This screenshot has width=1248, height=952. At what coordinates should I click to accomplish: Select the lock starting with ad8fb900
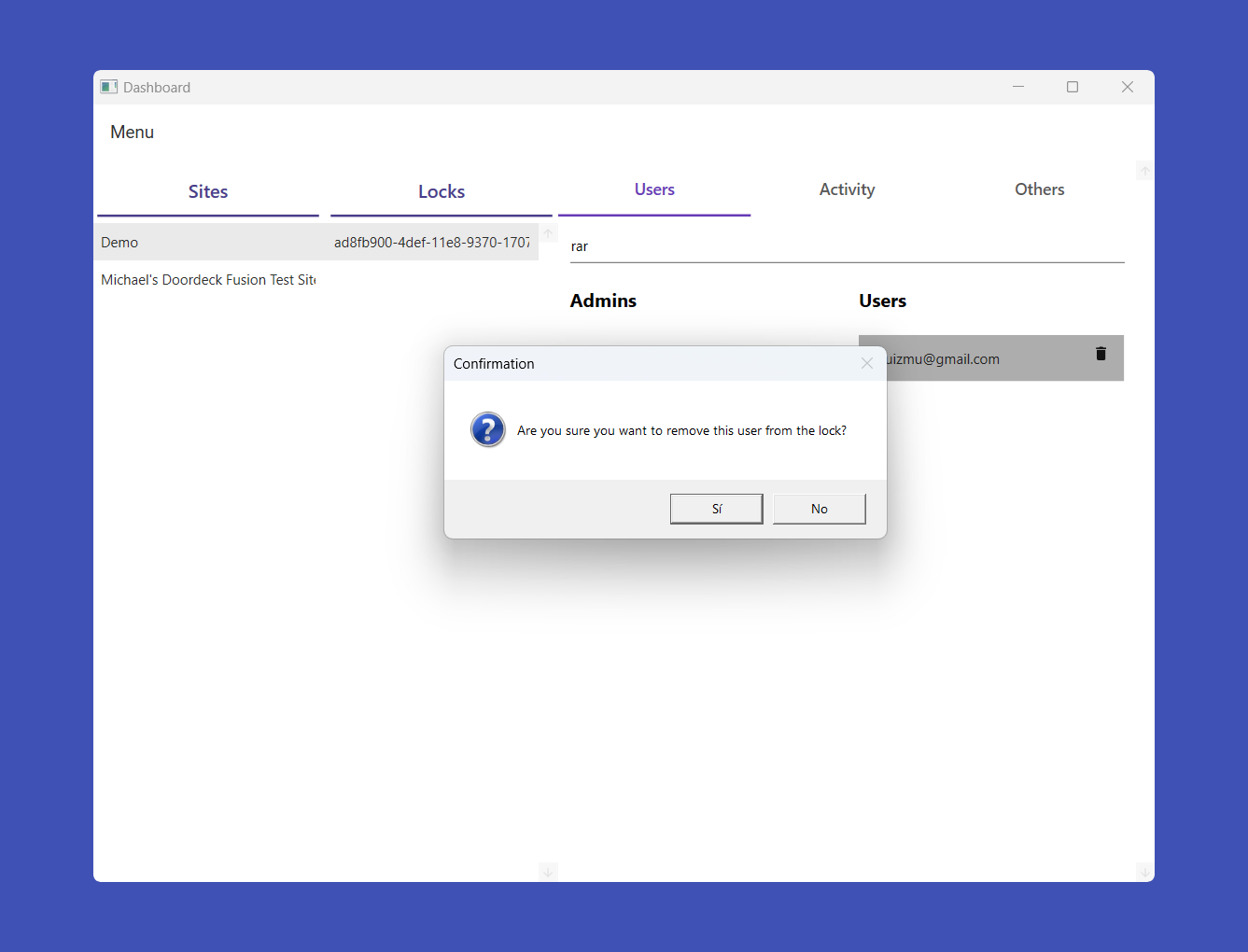(432, 243)
